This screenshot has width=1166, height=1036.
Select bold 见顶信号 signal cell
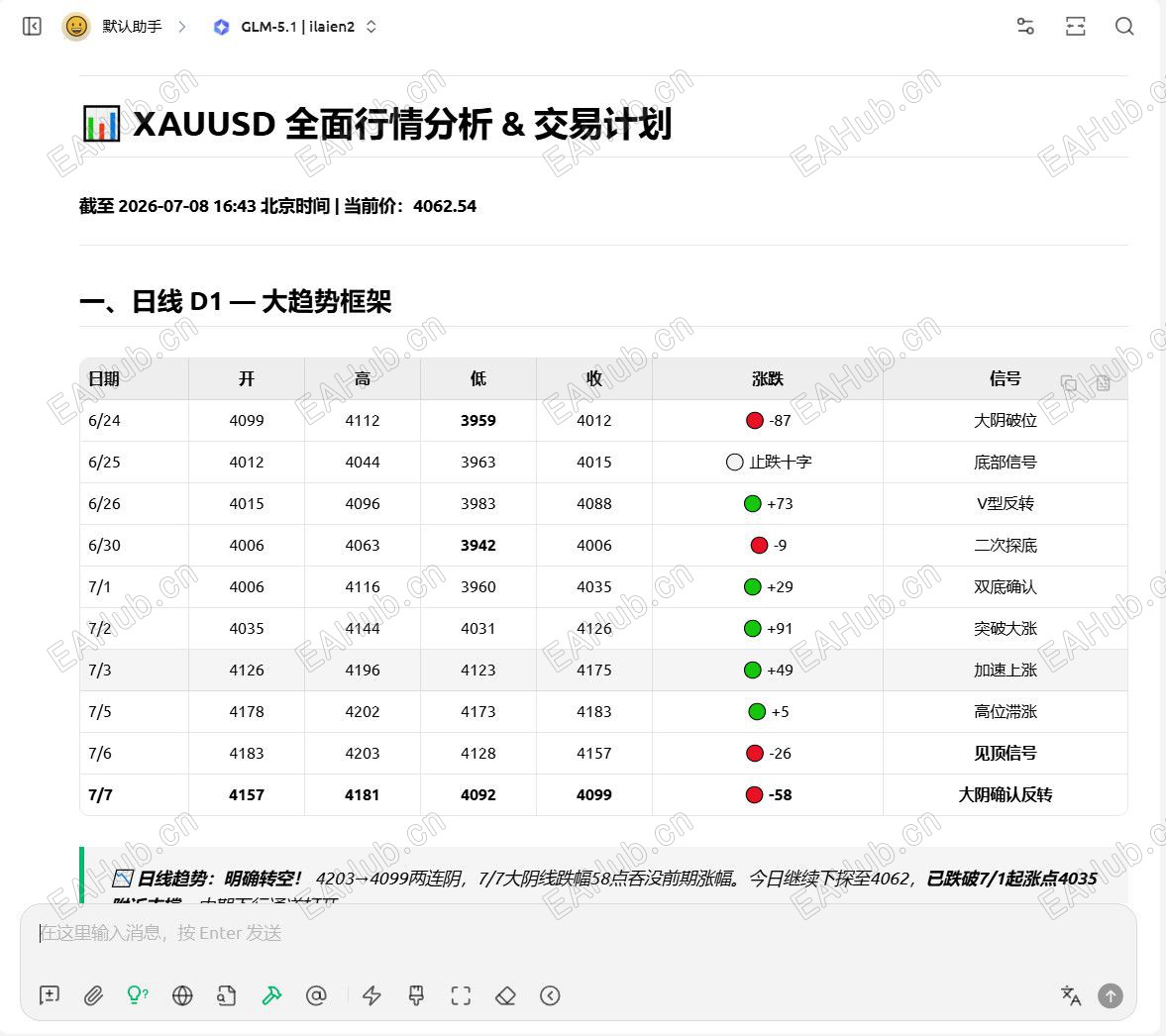pyautogui.click(x=1006, y=754)
